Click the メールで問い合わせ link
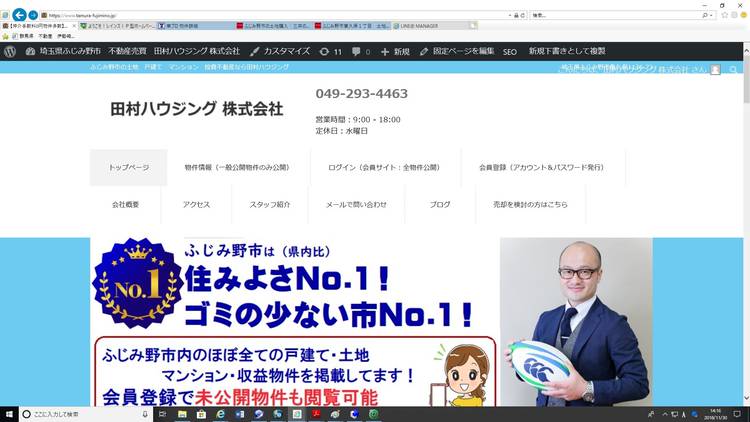The height and width of the screenshot is (422, 750). coord(356,204)
